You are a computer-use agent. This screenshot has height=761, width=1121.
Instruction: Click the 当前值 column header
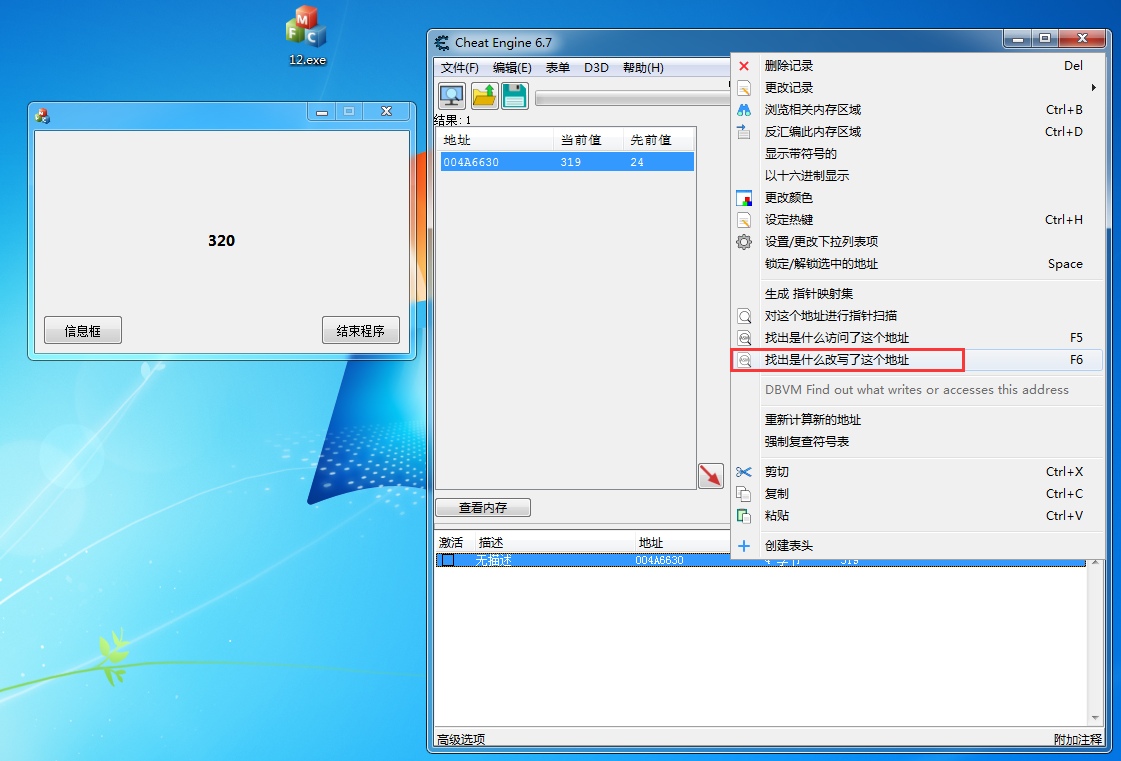[588, 140]
